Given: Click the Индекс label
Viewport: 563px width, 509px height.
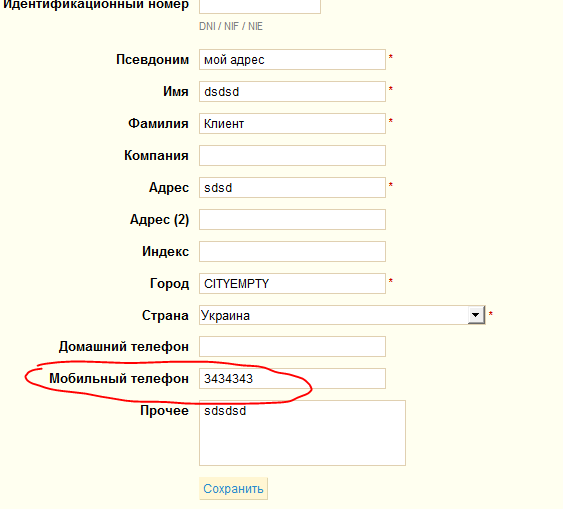Looking at the screenshot, I should point(166,251).
